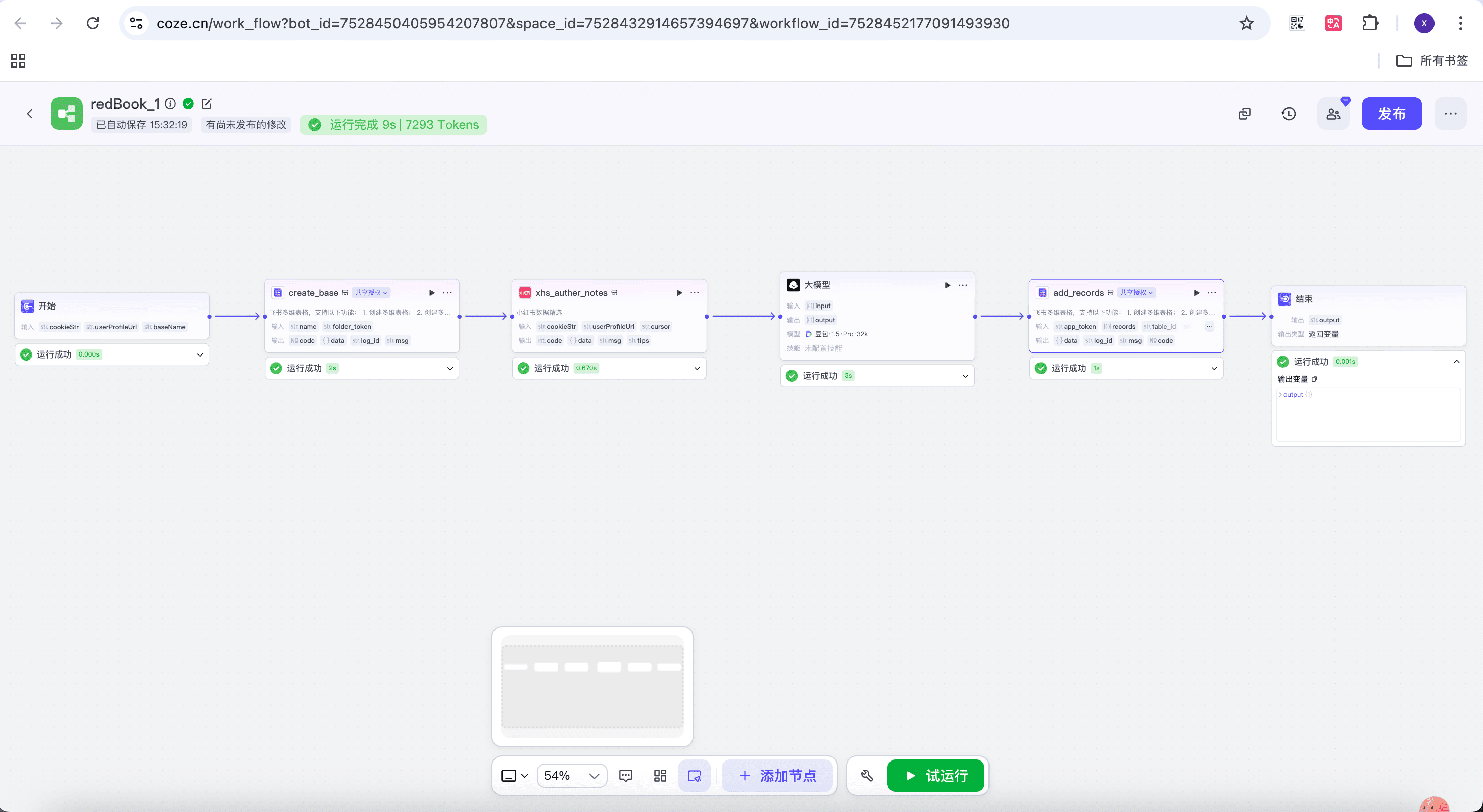The width and height of the screenshot is (1483, 812).
Task: Open 共享授权 dropdown on add_records node
Action: [x=1136, y=293]
